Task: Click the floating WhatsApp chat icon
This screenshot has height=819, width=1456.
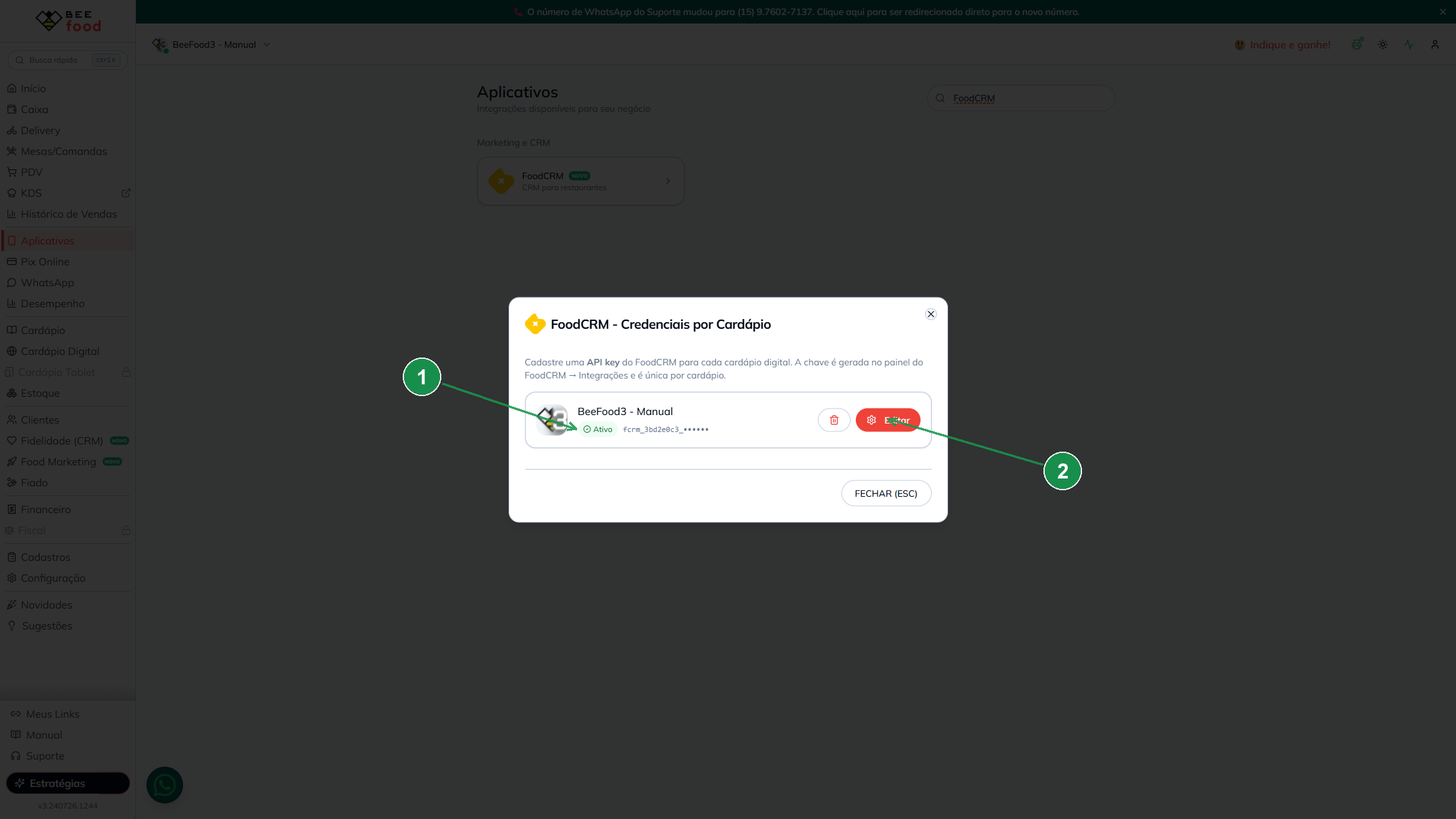Action: point(165,785)
